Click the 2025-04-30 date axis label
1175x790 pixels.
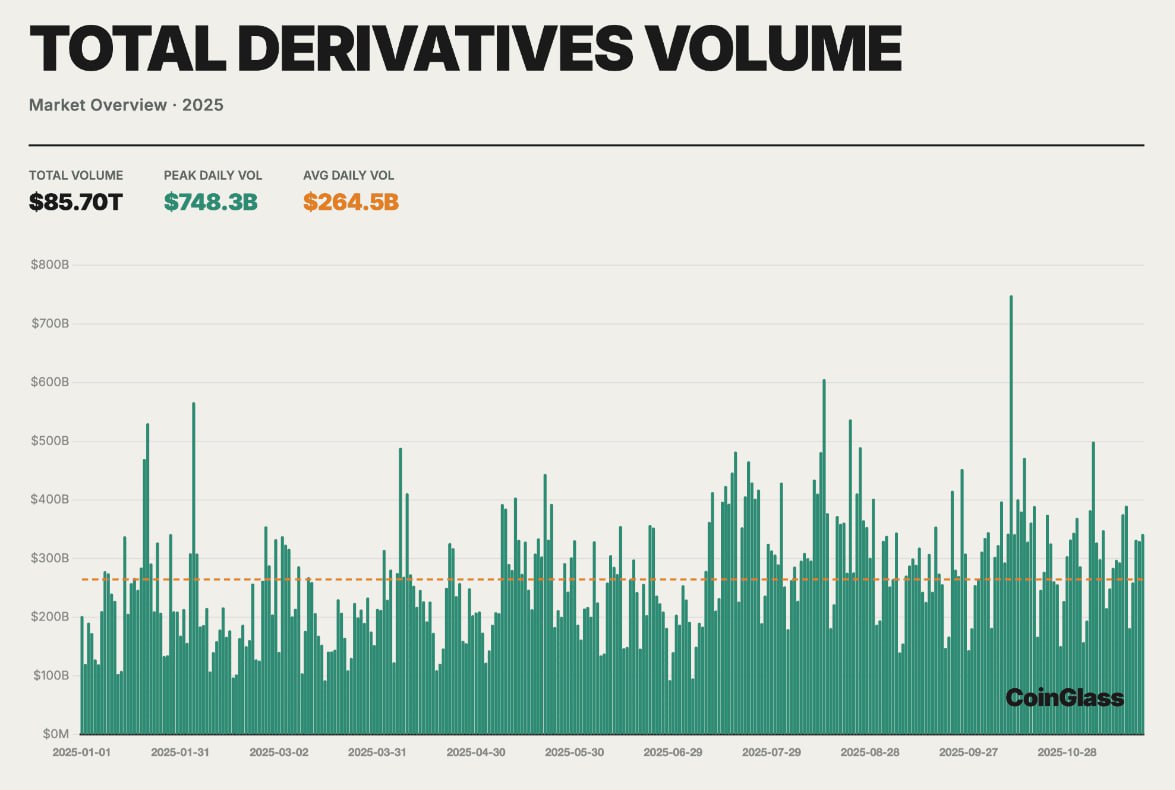pyautogui.click(x=476, y=752)
